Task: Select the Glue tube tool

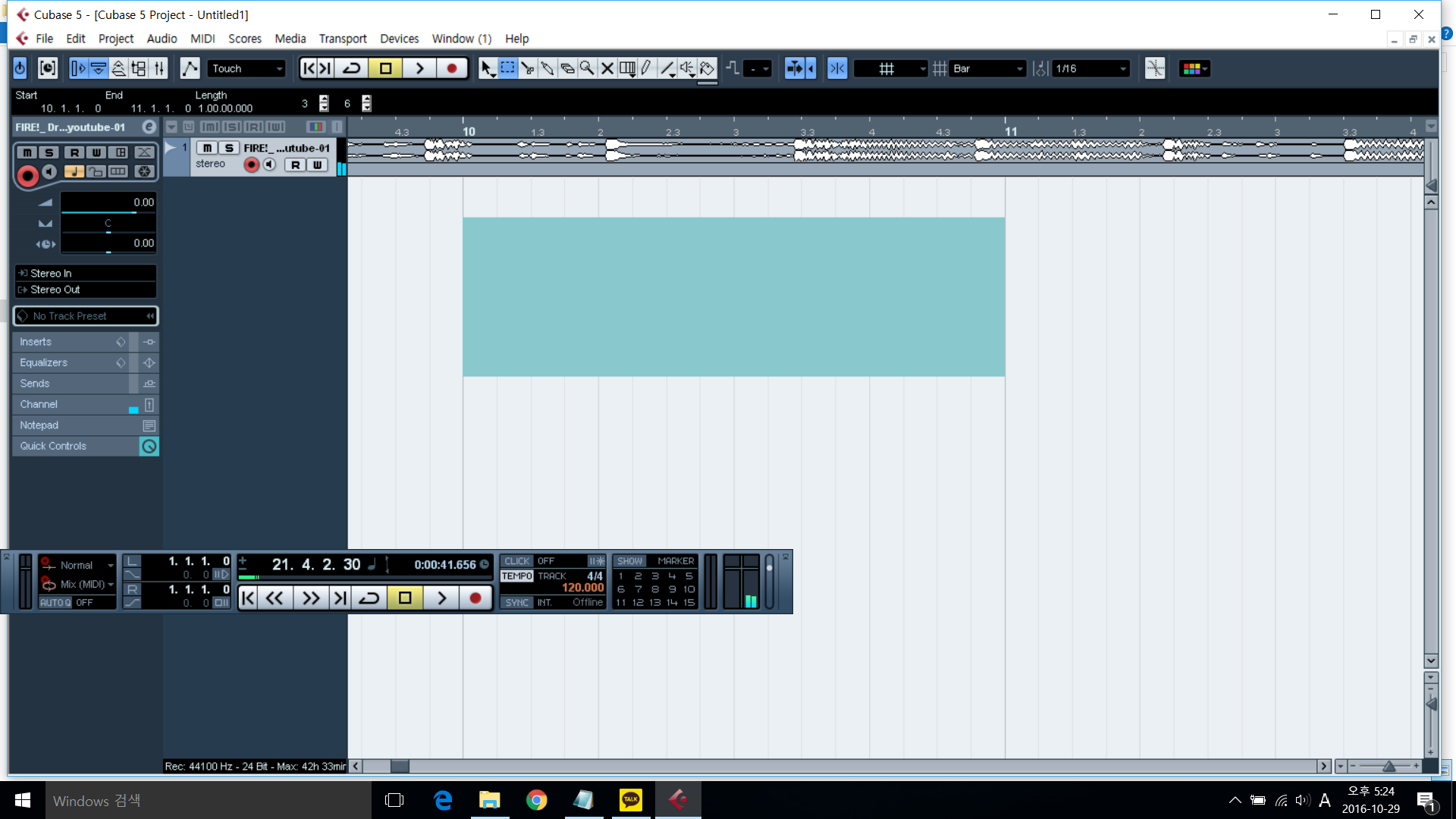Action: (x=547, y=68)
